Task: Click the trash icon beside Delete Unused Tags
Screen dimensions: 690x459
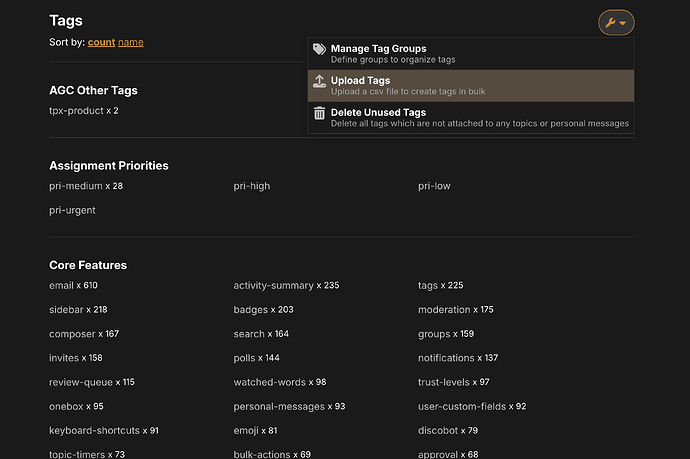Action: [319, 113]
